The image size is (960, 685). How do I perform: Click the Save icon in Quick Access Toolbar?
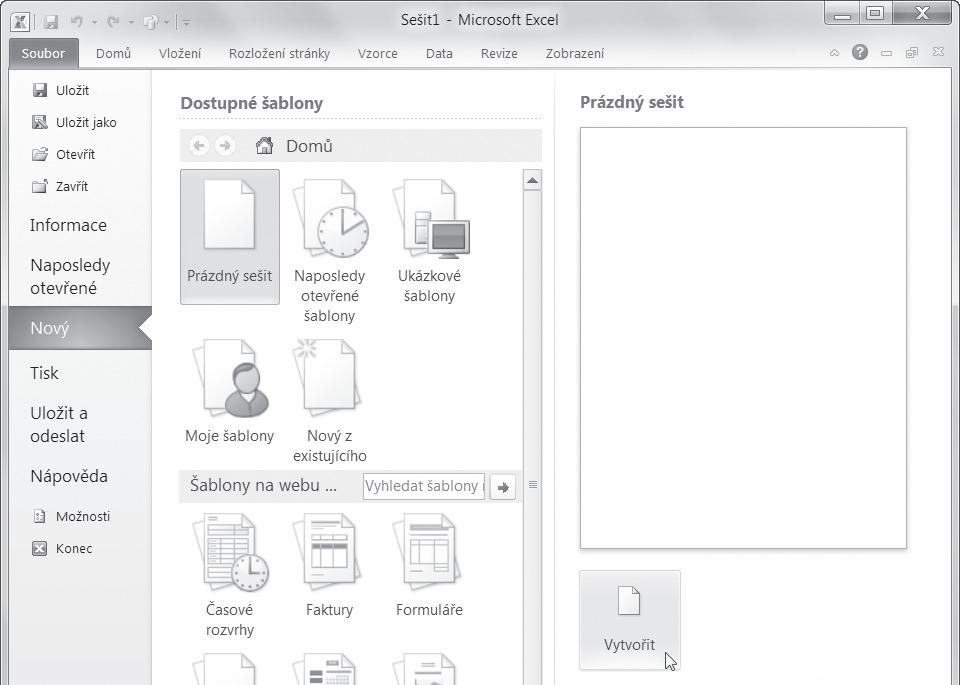[51, 22]
